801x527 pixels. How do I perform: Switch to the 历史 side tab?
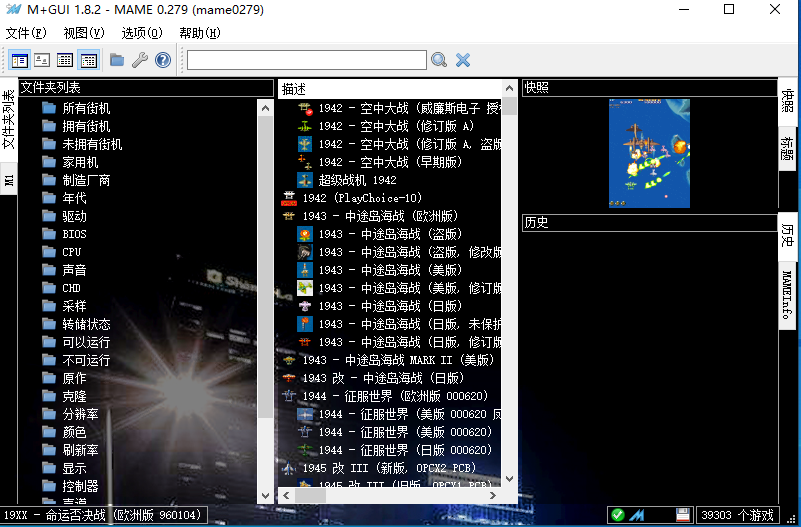(x=788, y=236)
